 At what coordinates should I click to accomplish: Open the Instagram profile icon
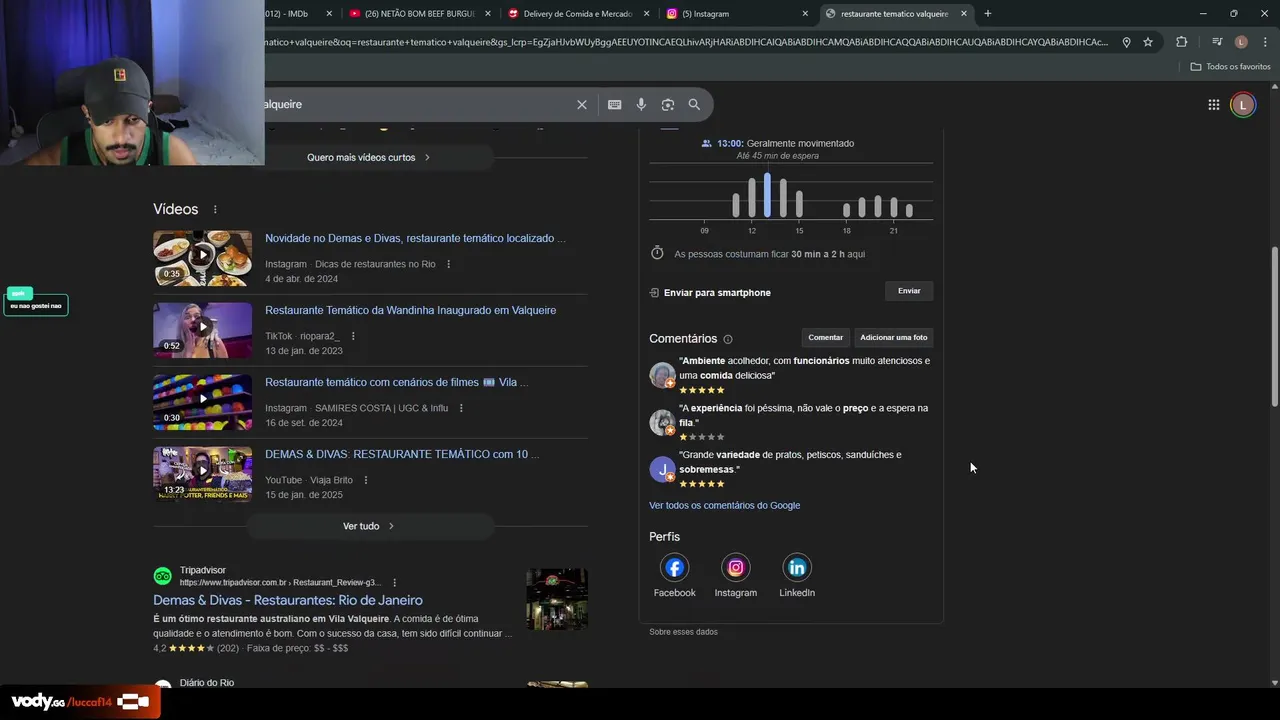tap(735, 568)
